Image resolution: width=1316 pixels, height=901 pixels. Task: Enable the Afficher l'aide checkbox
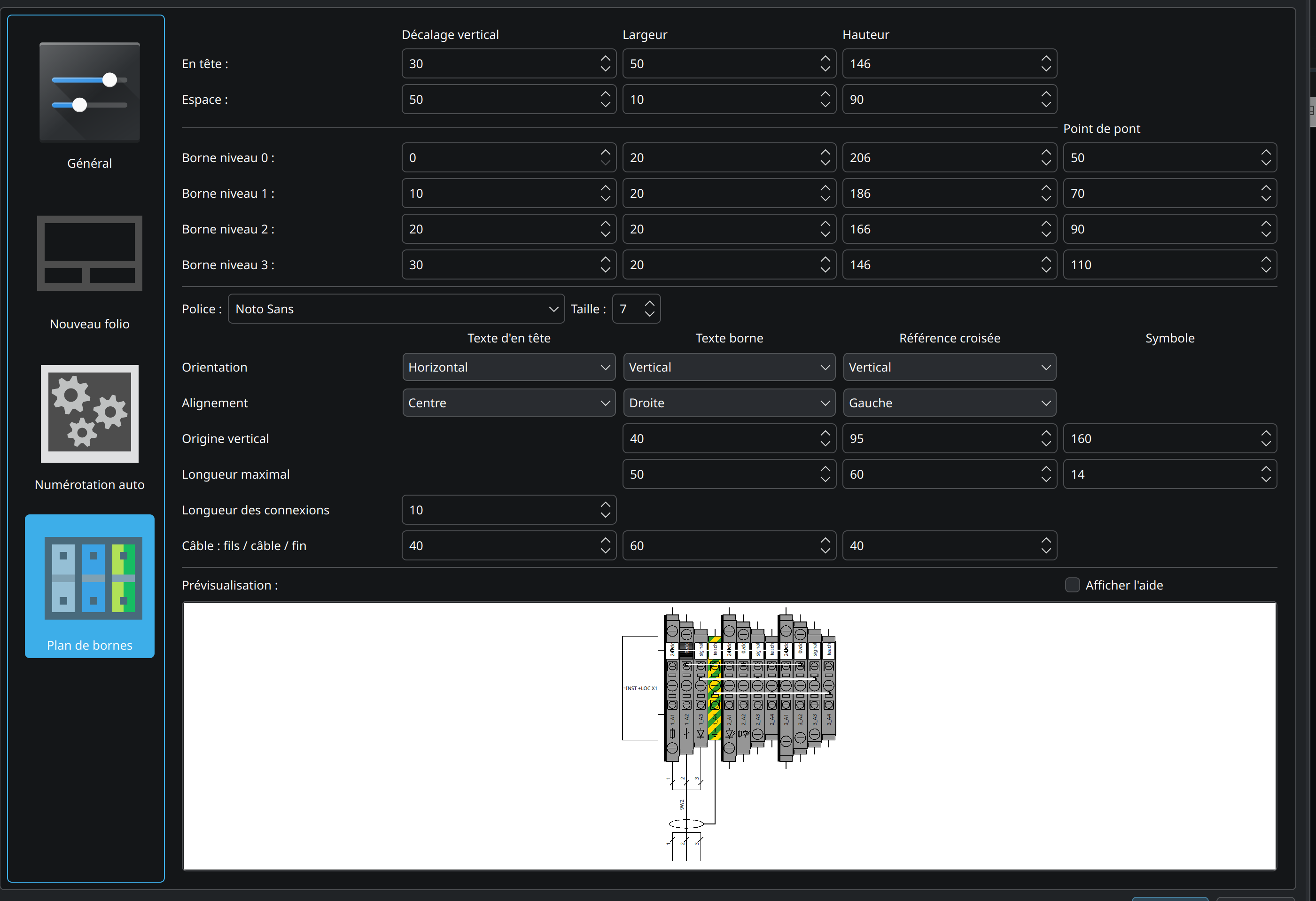(1072, 585)
